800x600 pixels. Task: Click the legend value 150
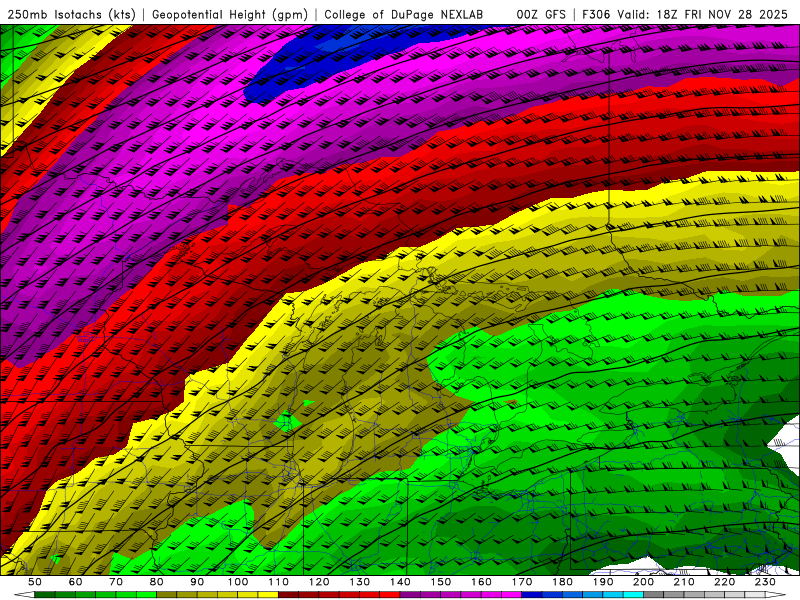click(441, 582)
